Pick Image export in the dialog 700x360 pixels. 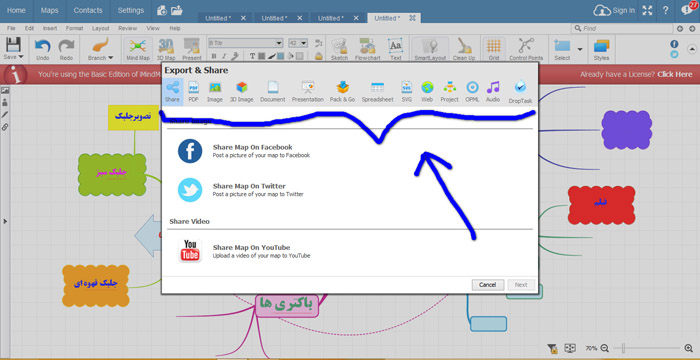tap(215, 92)
